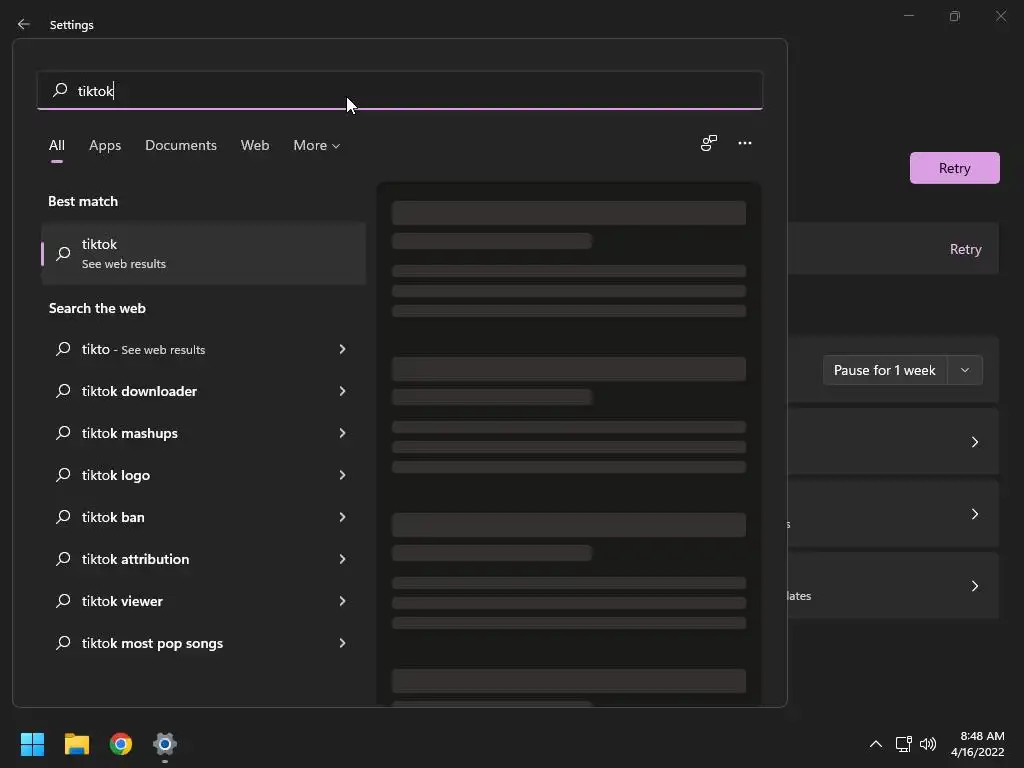Click the search icon next to tiktok attribution
1024x768 pixels.
(63, 558)
